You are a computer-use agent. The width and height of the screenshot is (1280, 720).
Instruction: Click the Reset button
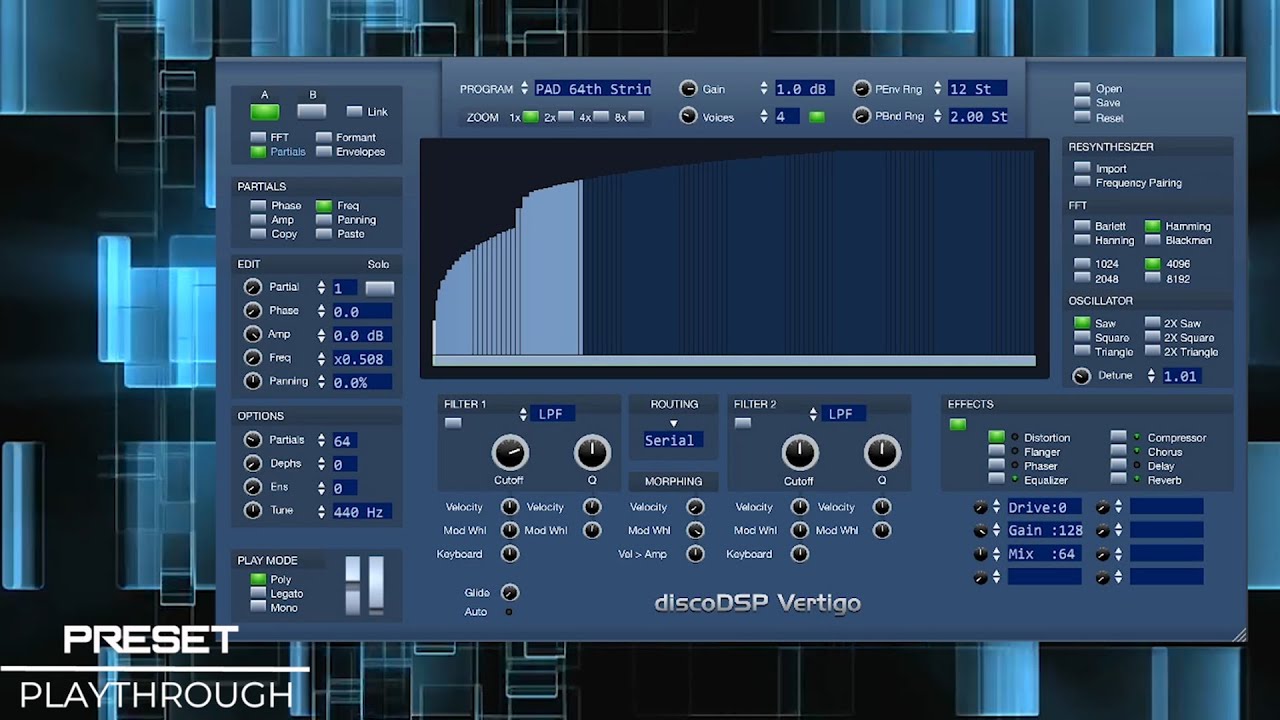[x=1082, y=118]
